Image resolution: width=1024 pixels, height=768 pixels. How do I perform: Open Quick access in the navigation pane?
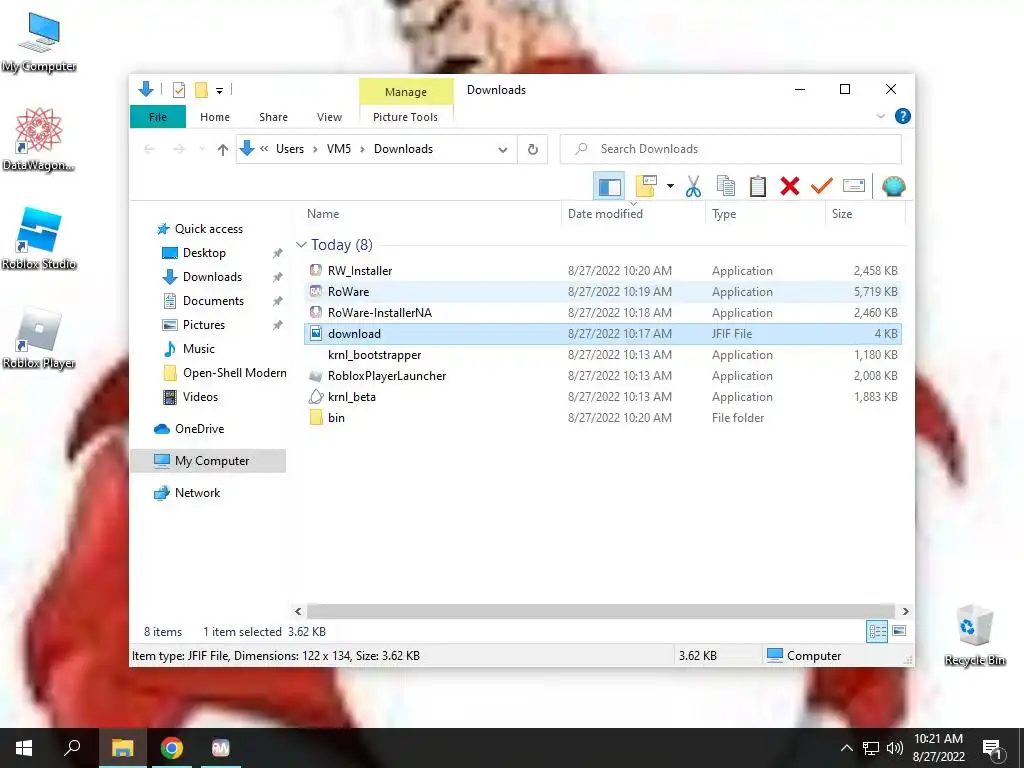[x=208, y=229]
